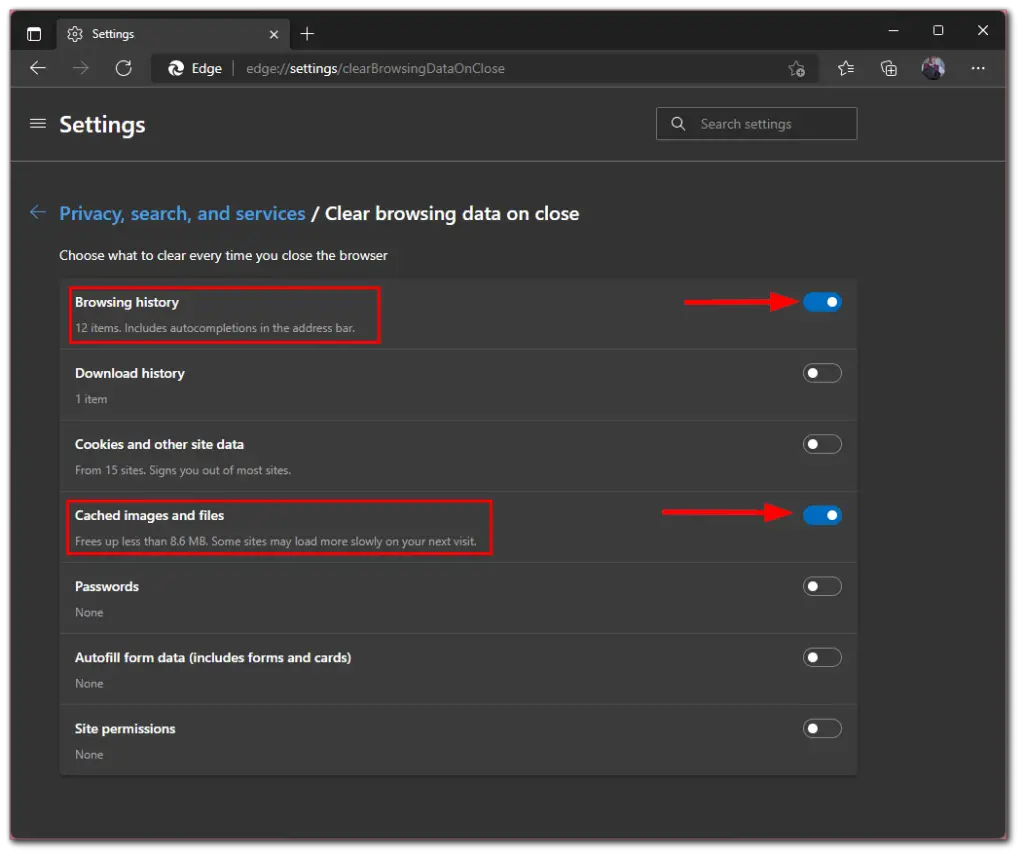Click the search magnifier in Search settings
1024x857 pixels.
(x=678, y=123)
